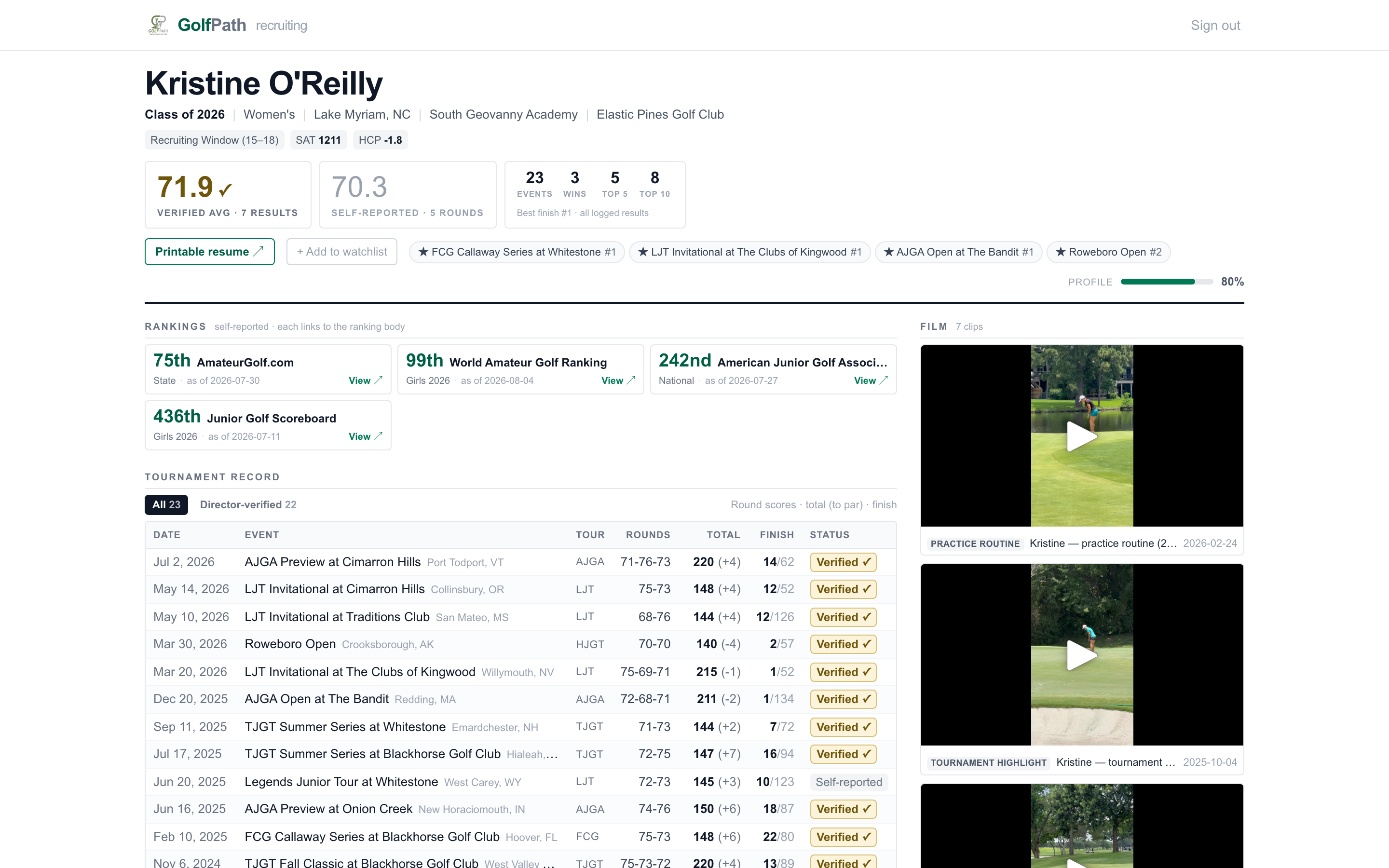Add Kristine to watchlist
The height and width of the screenshot is (868, 1389).
pos(341,251)
